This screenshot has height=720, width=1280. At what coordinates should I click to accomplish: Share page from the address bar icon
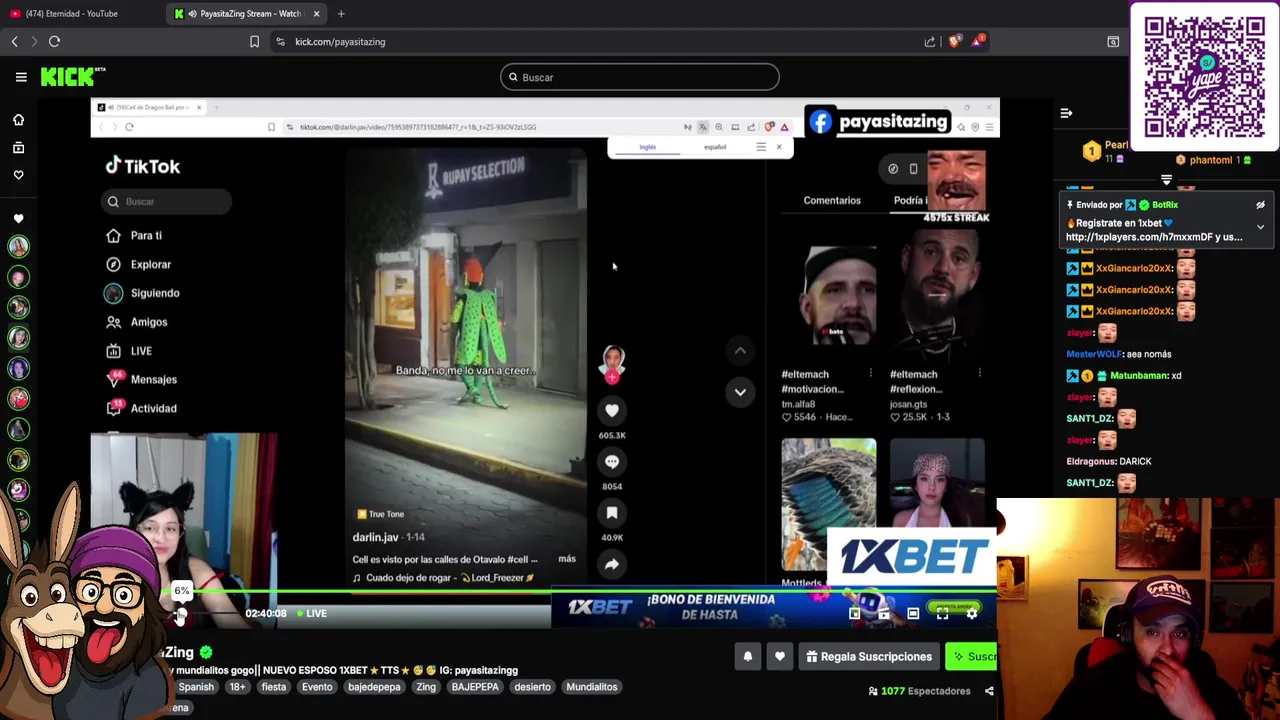930,41
